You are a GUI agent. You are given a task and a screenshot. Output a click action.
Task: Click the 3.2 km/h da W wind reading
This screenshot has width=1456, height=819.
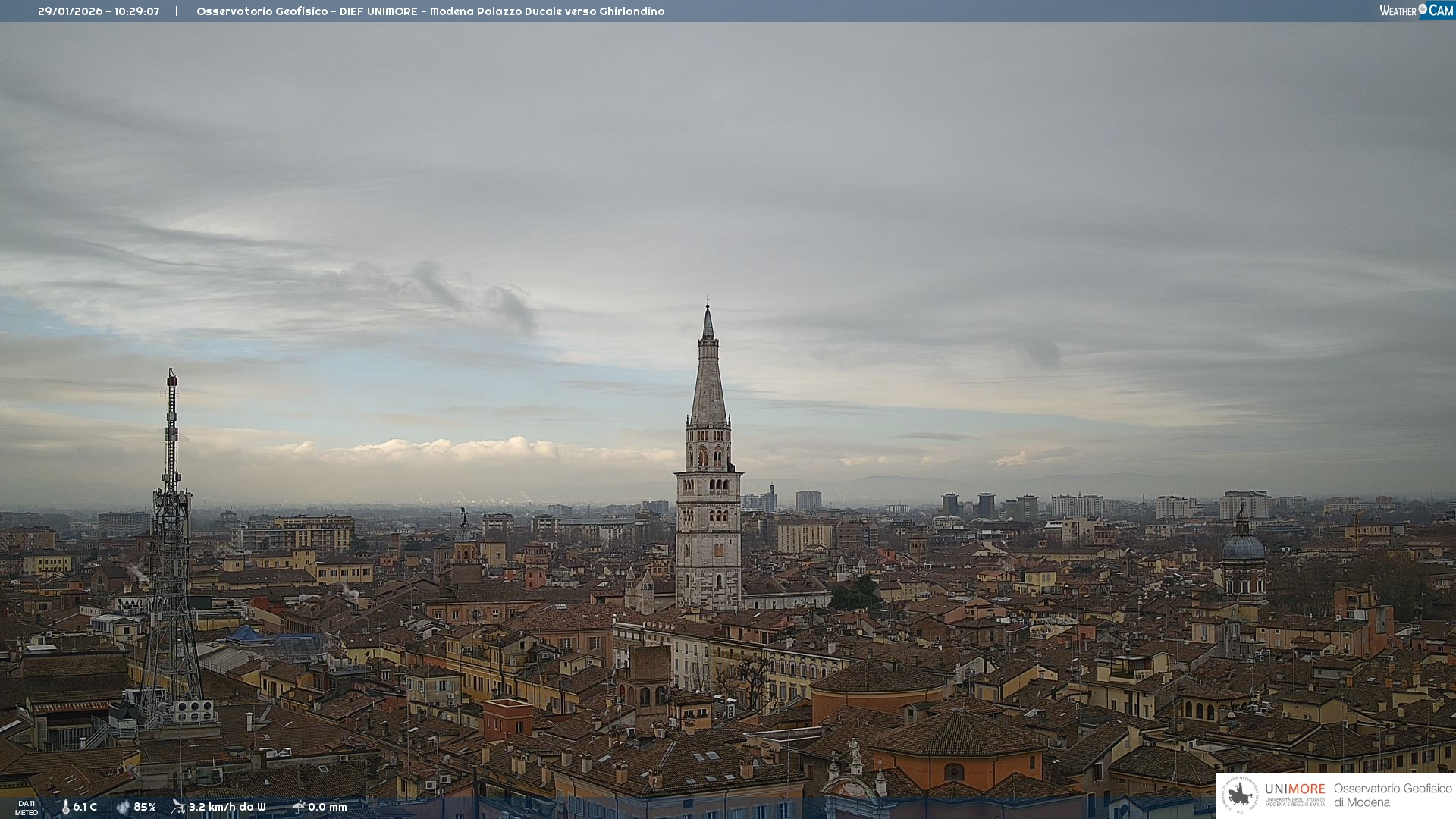[227, 807]
